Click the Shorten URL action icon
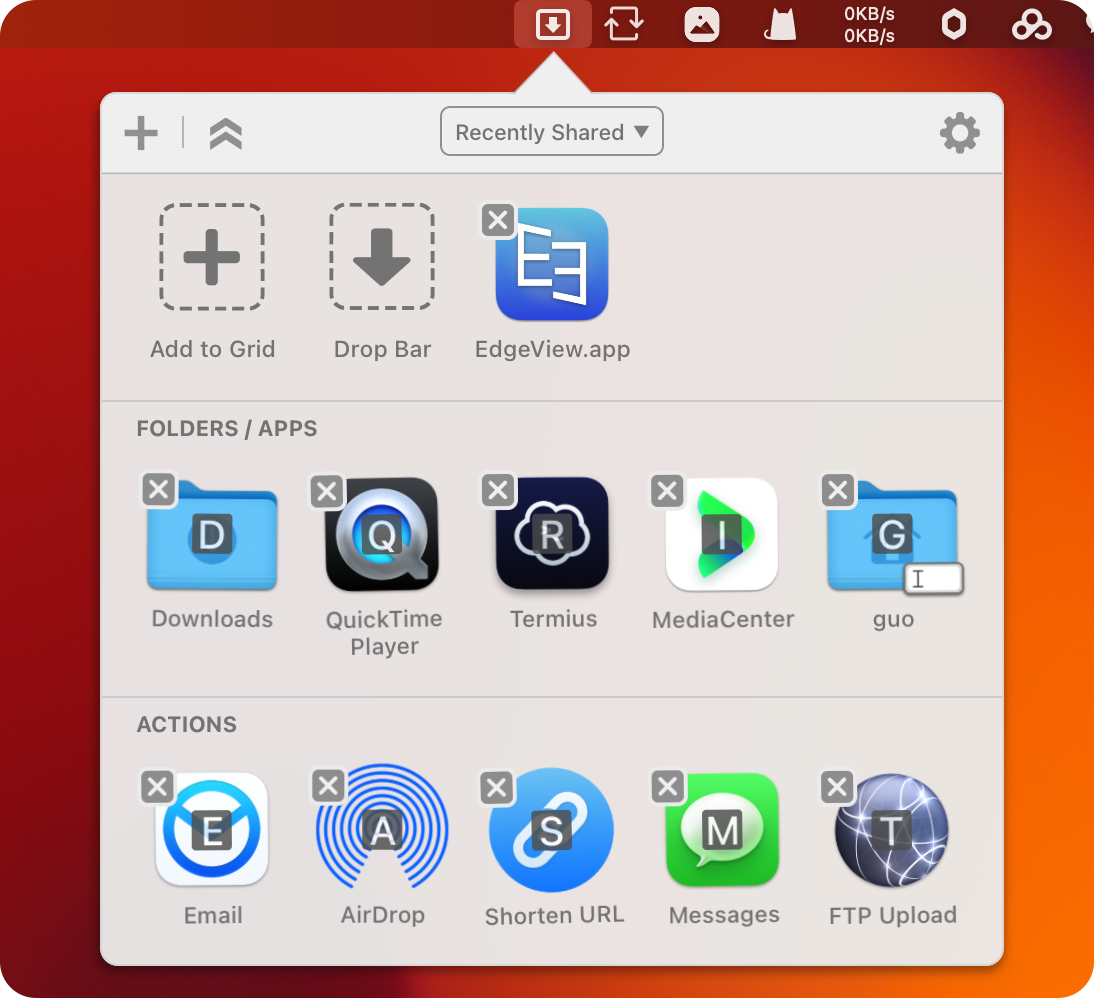 click(x=551, y=831)
